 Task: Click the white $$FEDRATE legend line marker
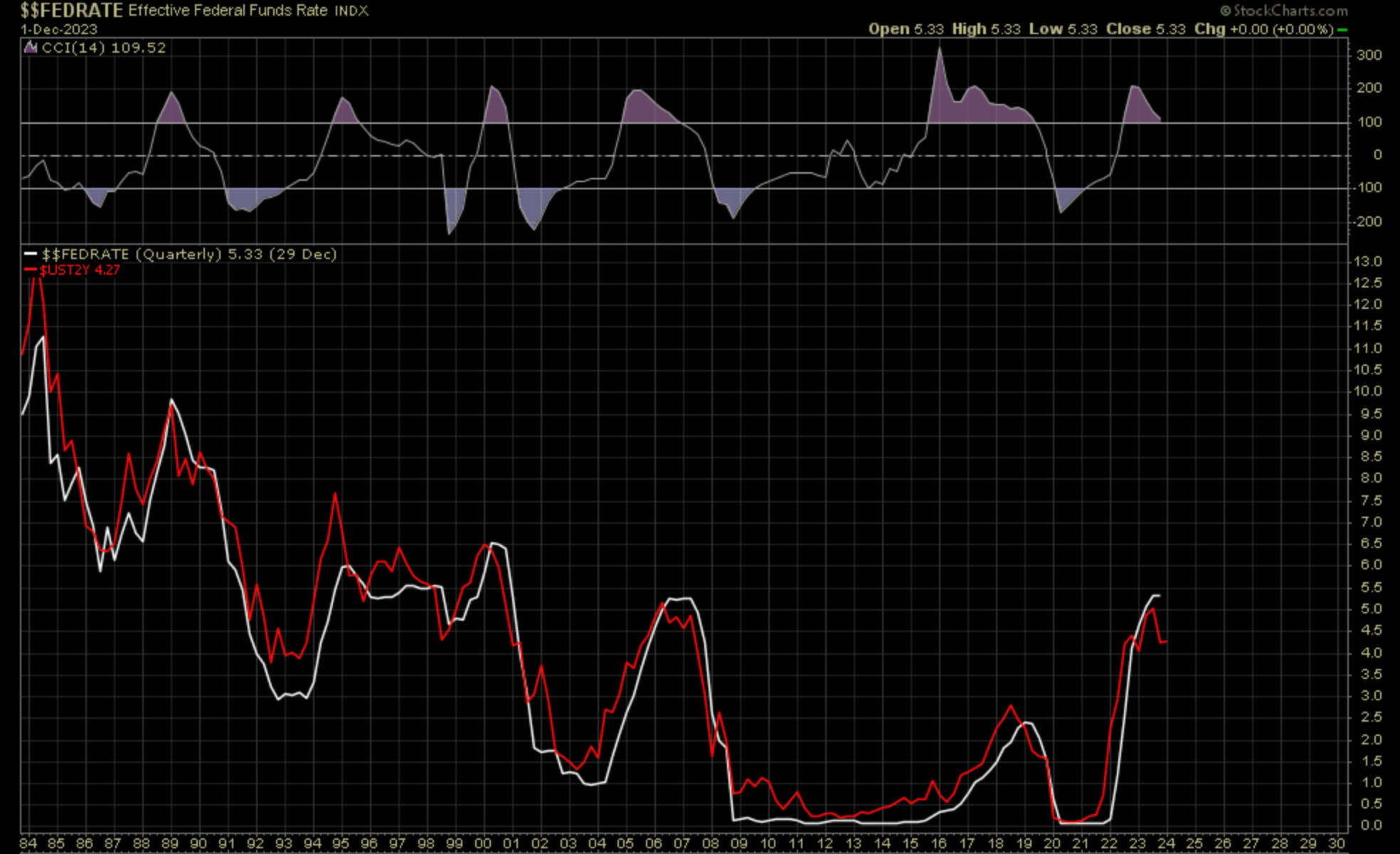[31, 254]
